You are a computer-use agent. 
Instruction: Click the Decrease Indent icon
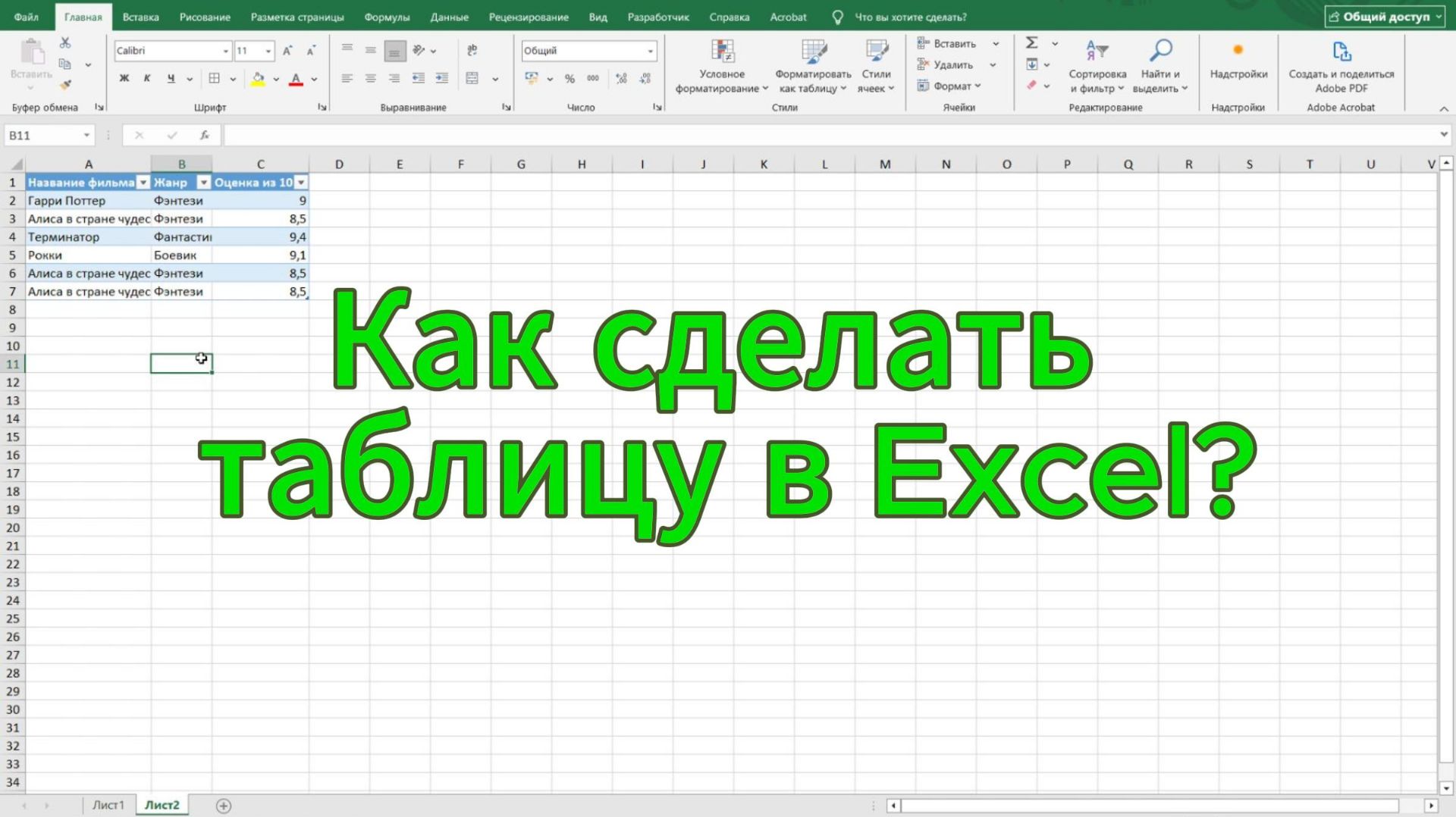(x=419, y=78)
